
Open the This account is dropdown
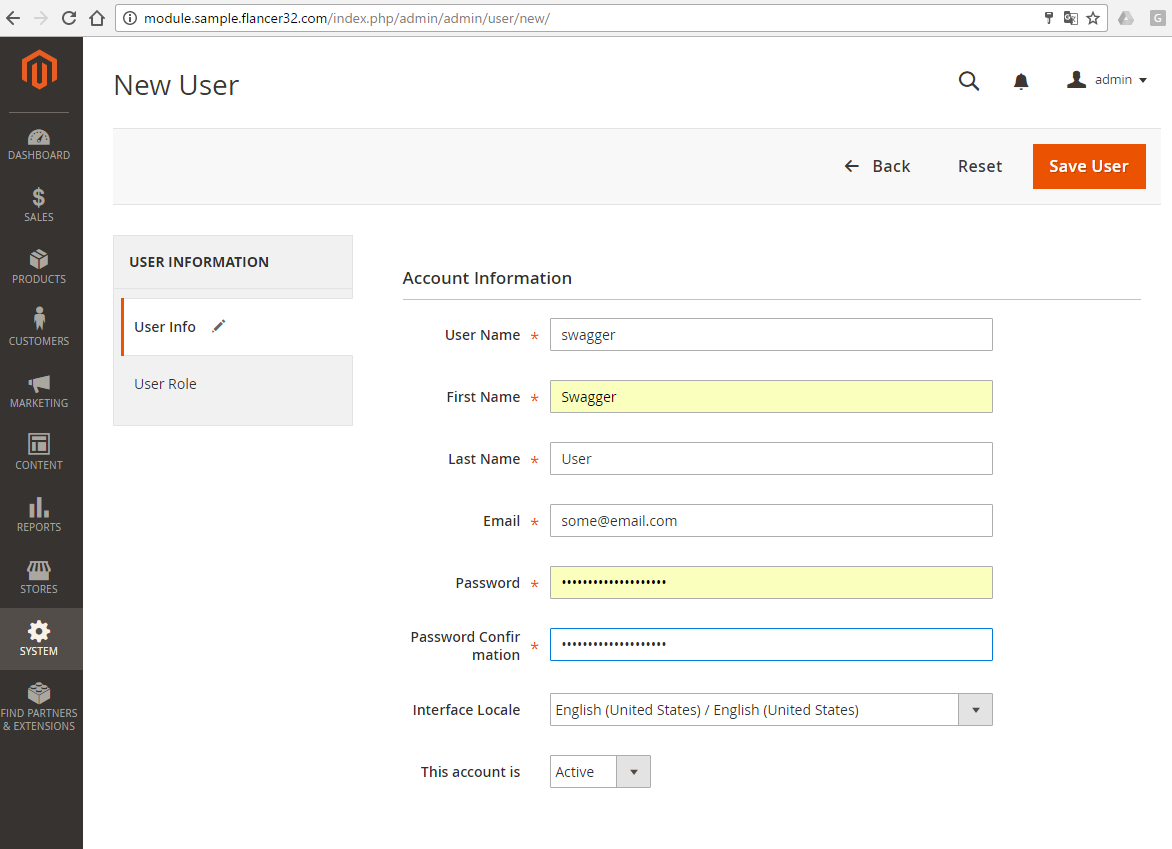(600, 772)
